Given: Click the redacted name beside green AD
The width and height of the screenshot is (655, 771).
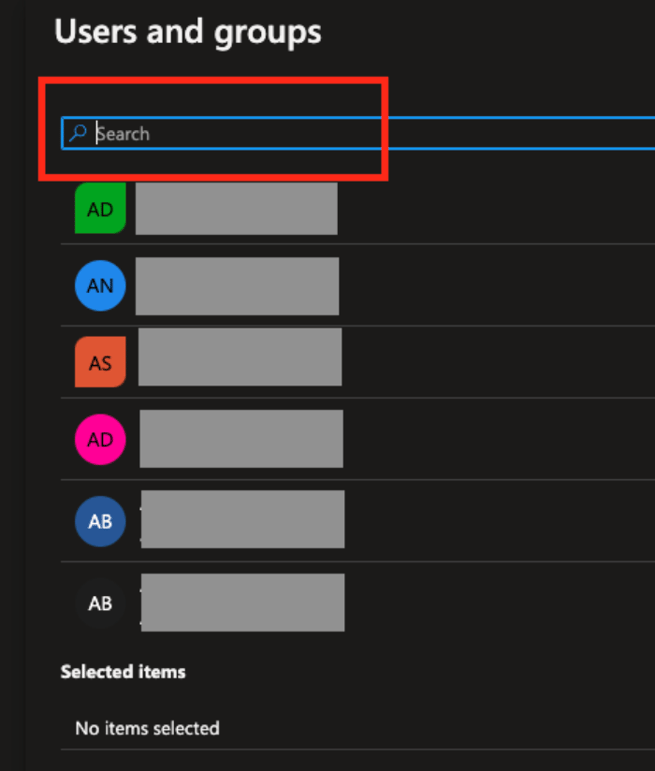Looking at the screenshot, I should (x=236, y=209).
